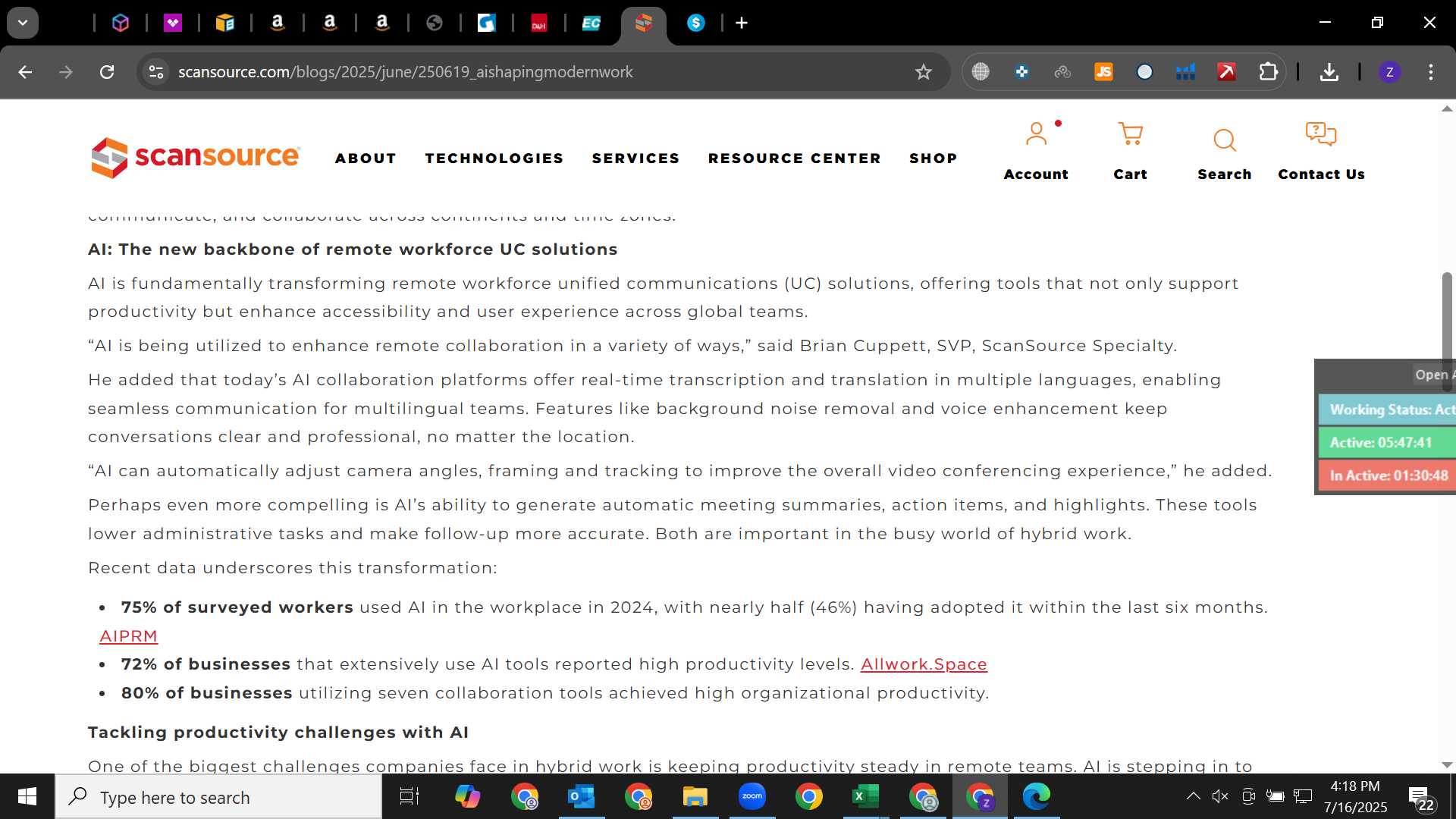Open the SERVICES menu
Viewport: 1456px width, 819px height.
(635, 158)
